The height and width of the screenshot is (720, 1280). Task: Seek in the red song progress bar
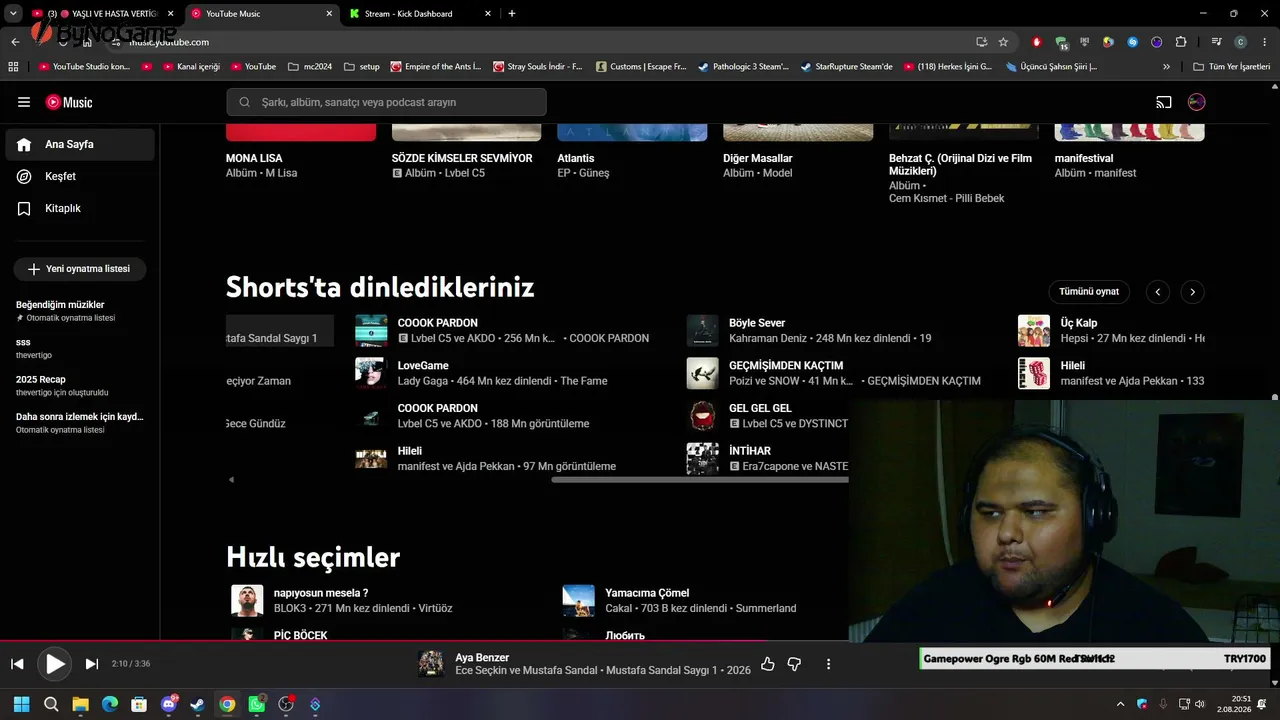coord(640,641)
